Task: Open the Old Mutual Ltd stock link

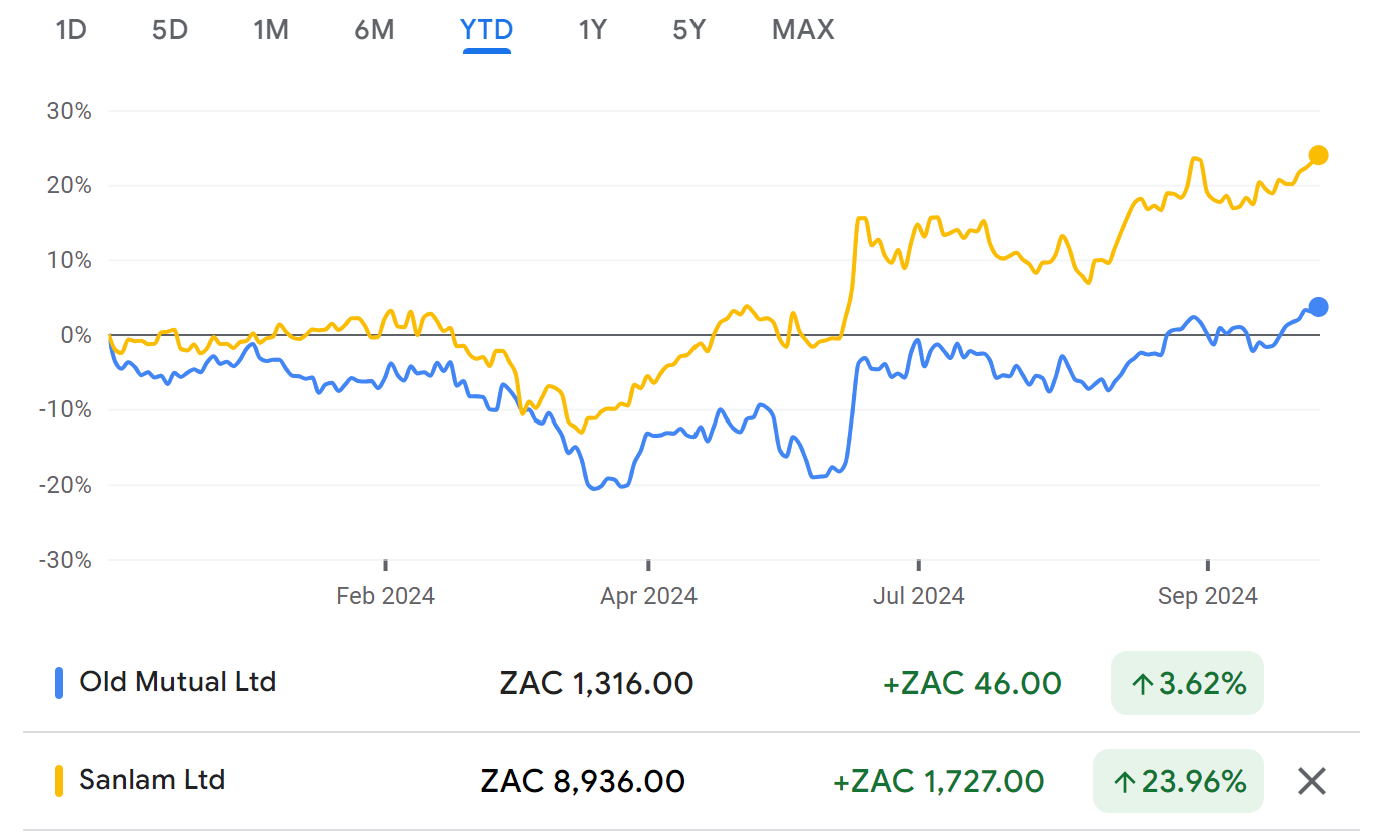Action: click(x=177, y=683)
